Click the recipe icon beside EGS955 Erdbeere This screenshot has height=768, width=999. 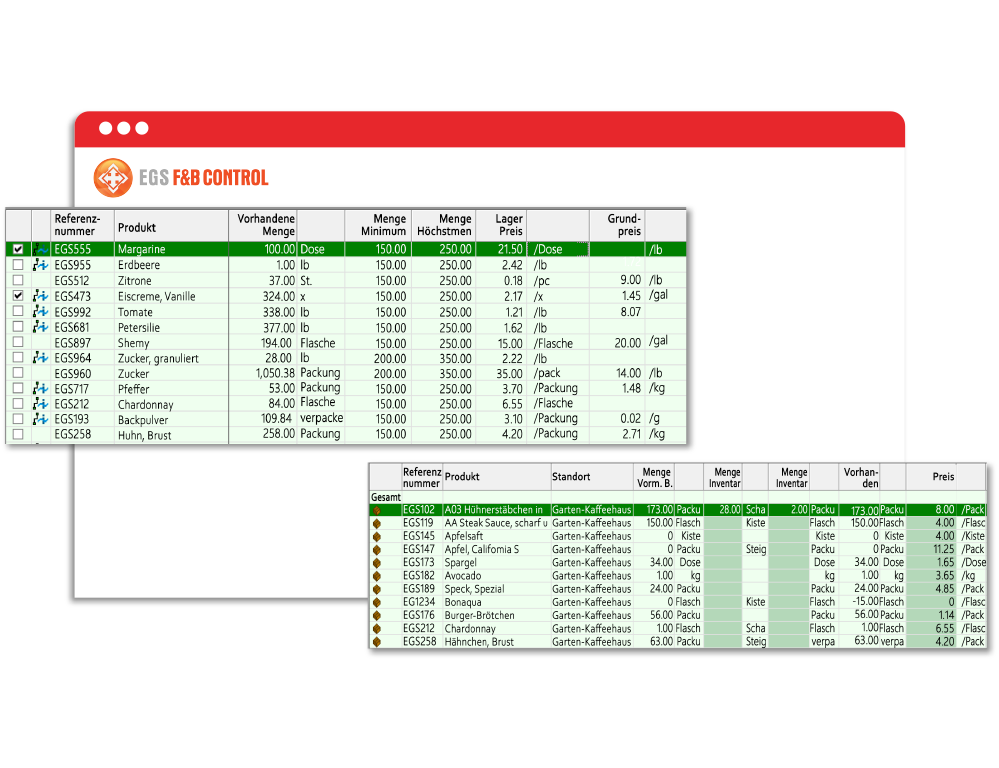coord(41,264)
